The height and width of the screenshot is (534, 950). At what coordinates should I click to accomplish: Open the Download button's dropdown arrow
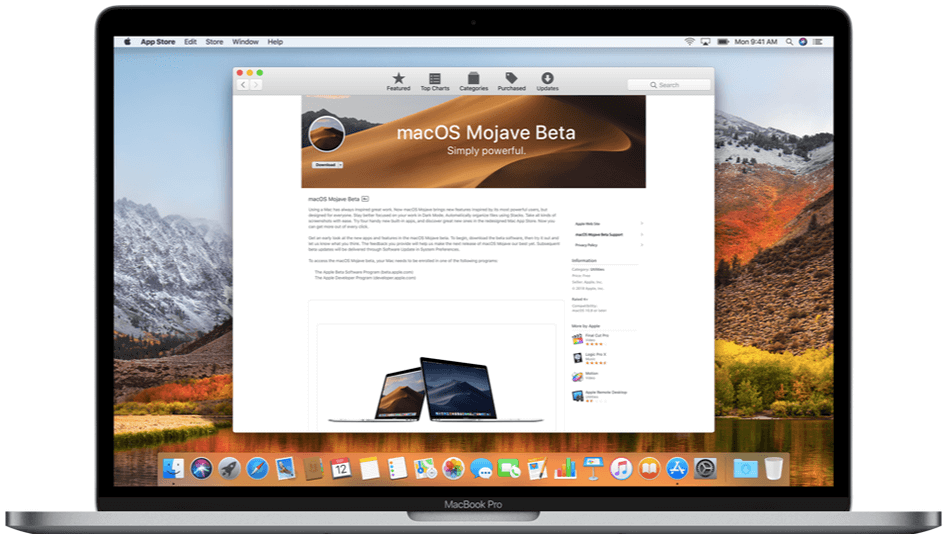tap(340, 165)
